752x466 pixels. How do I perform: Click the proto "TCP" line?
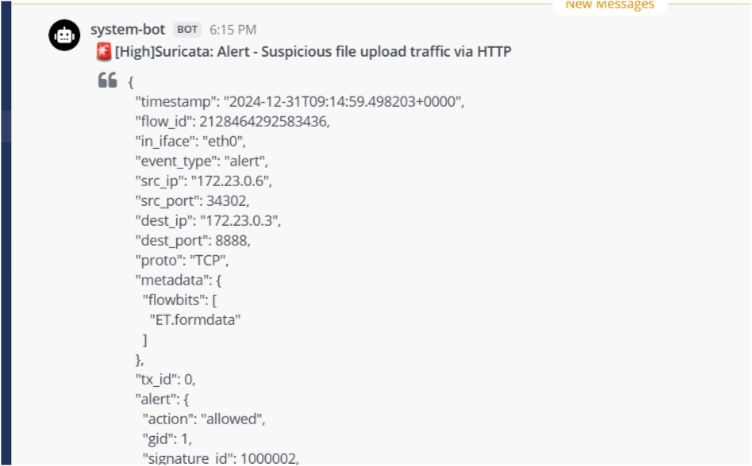pyautogui.click(x=182, y=260)
